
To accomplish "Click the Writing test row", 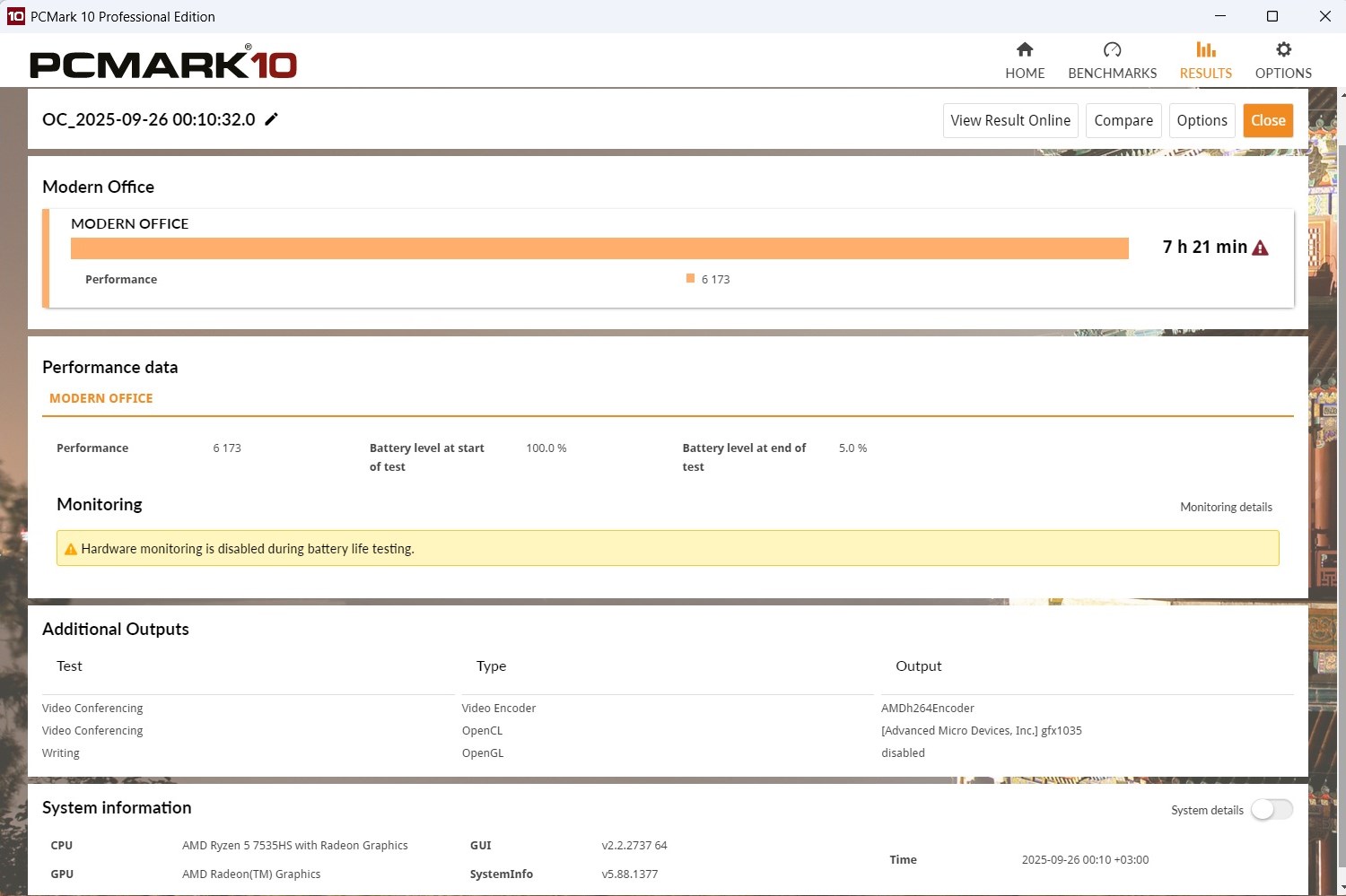I will 61,752.
